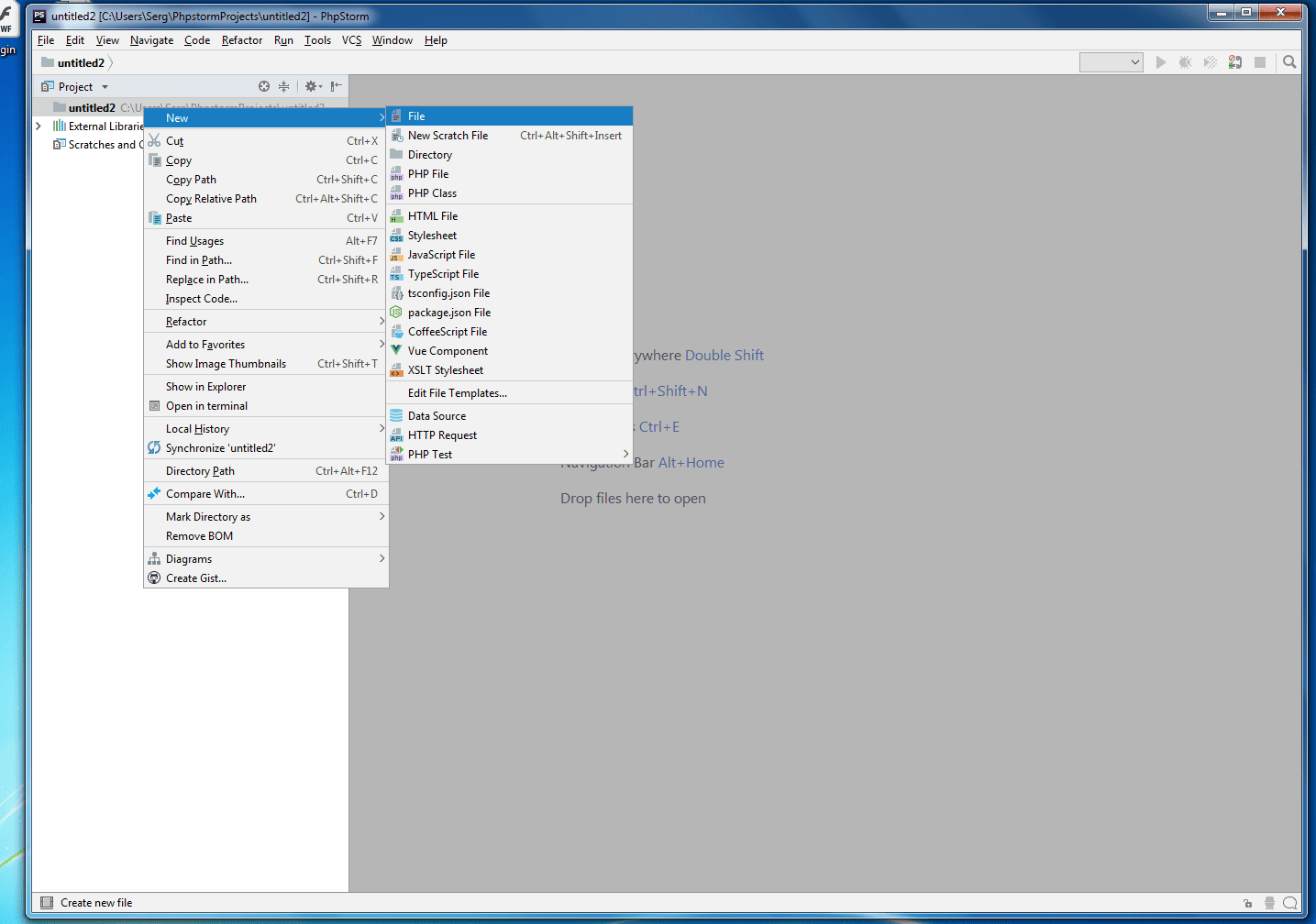Create a new JavaScript File
The height and width of the screenshot is (924, 1316).
[509, 255]
